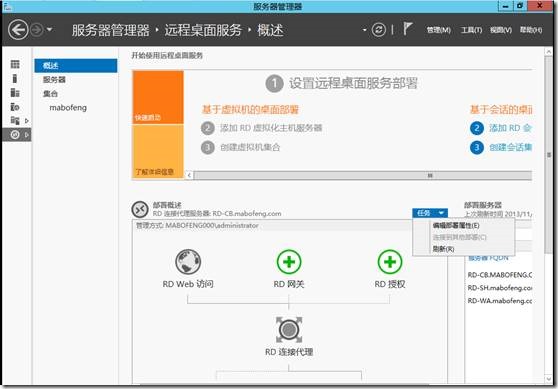
Task: Click left arrow of horizontal scrollbar
Action: [189, 175]
